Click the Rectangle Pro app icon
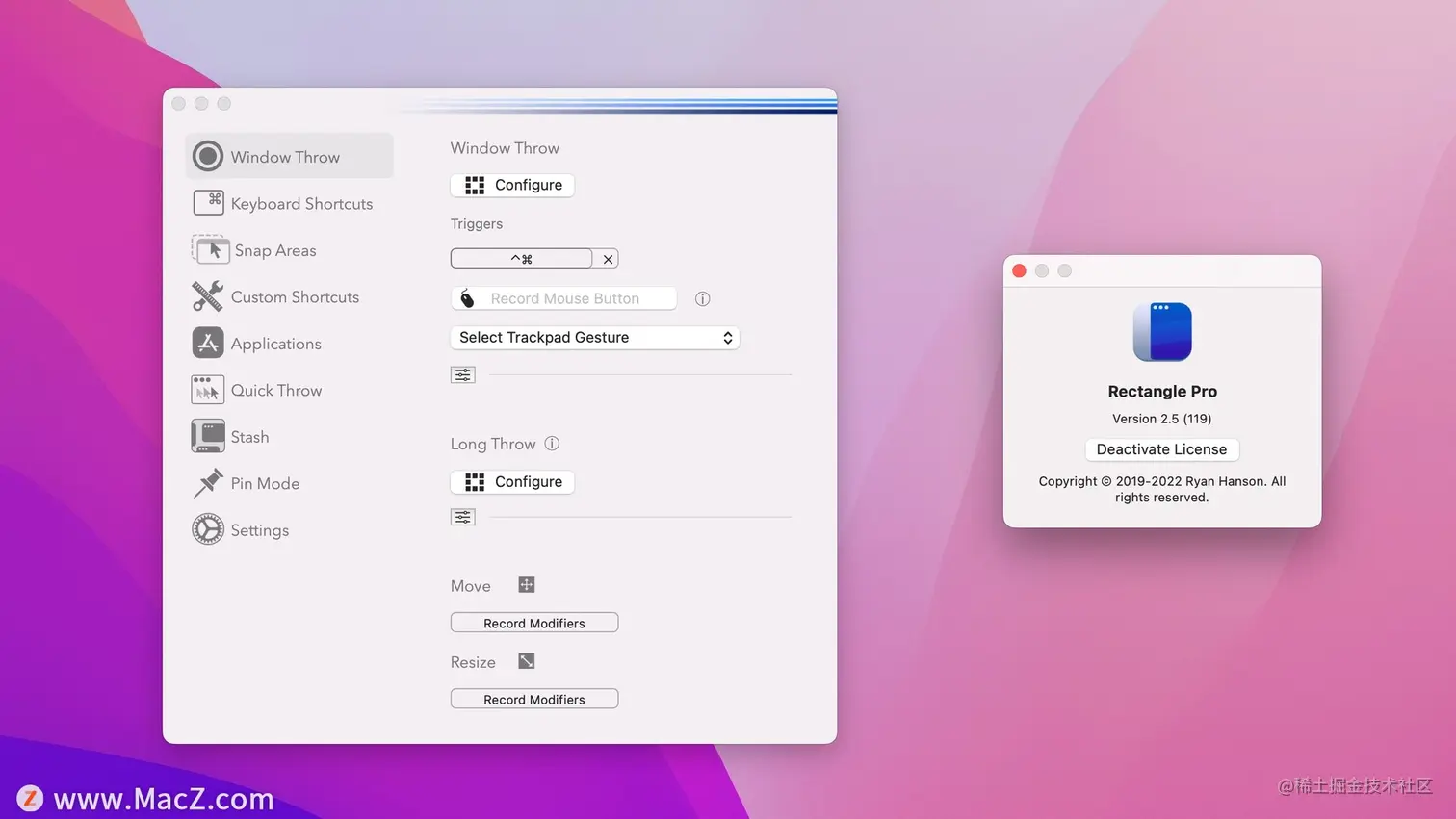1456x819 pixels. [1162, 332]
